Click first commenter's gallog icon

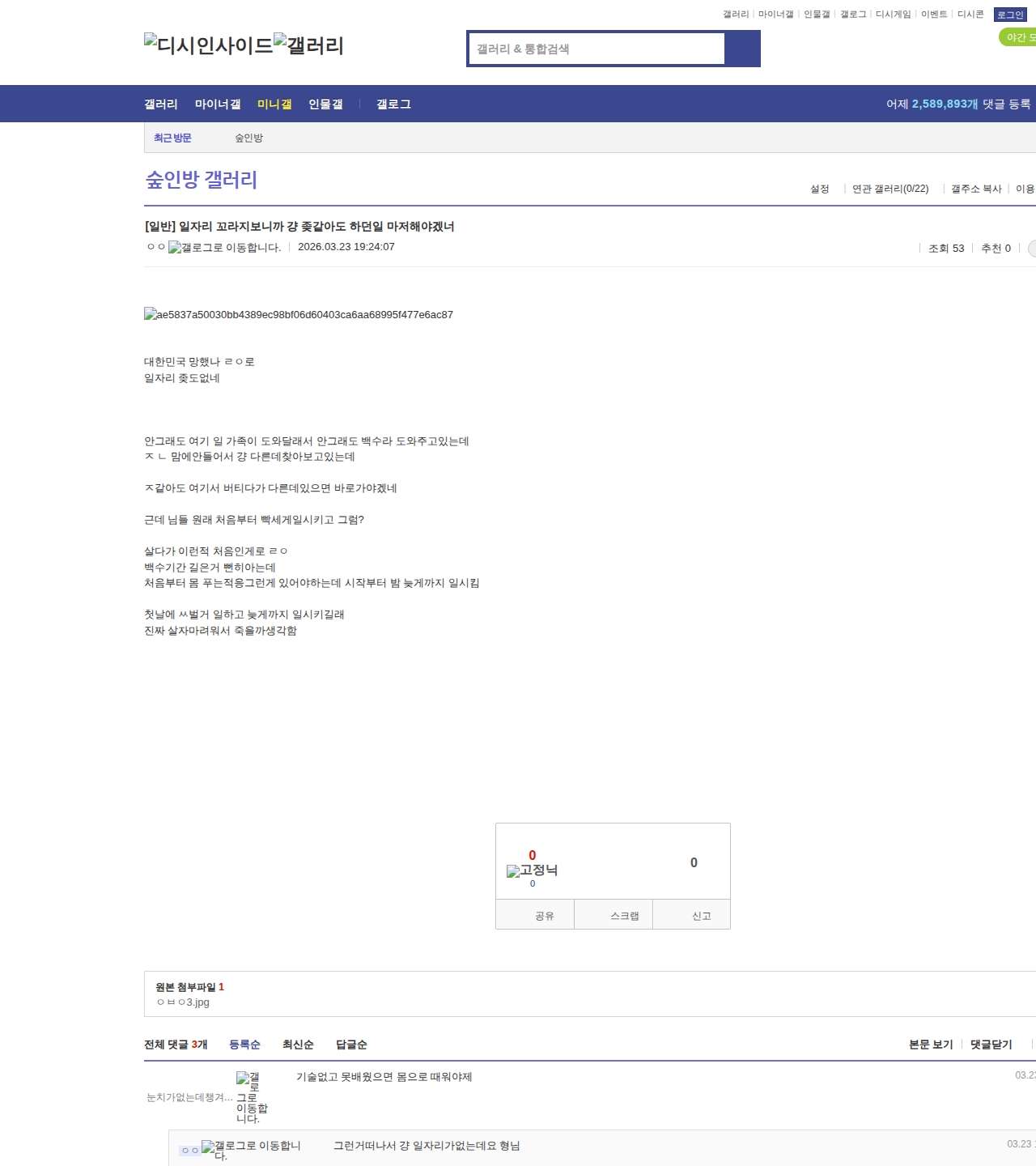click(x=252, y=1098)
